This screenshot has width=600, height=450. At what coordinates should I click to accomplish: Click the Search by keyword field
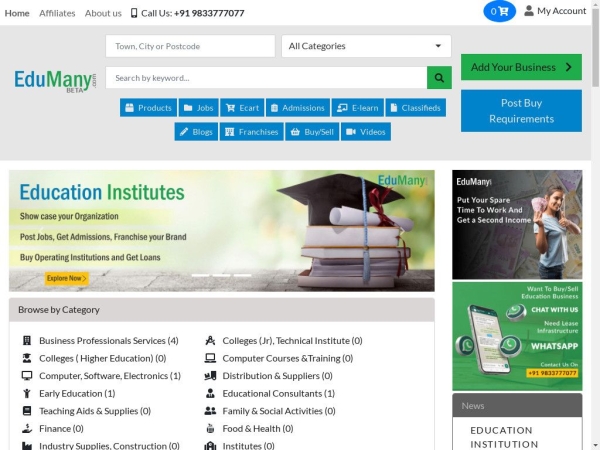[x=266, y=78]
